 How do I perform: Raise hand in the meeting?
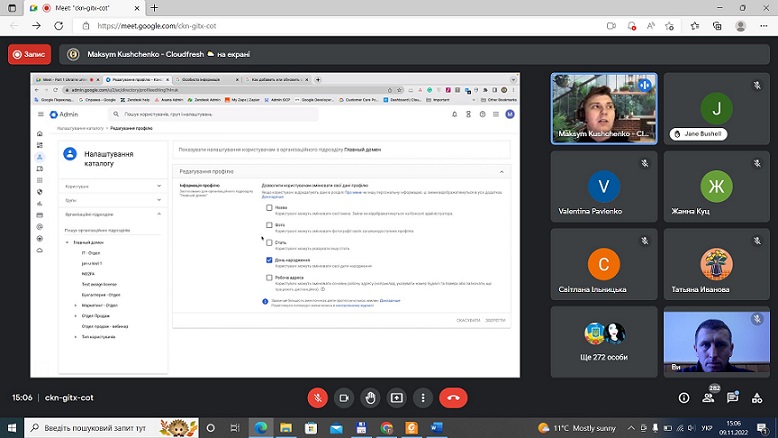click(x=370, y=398)
